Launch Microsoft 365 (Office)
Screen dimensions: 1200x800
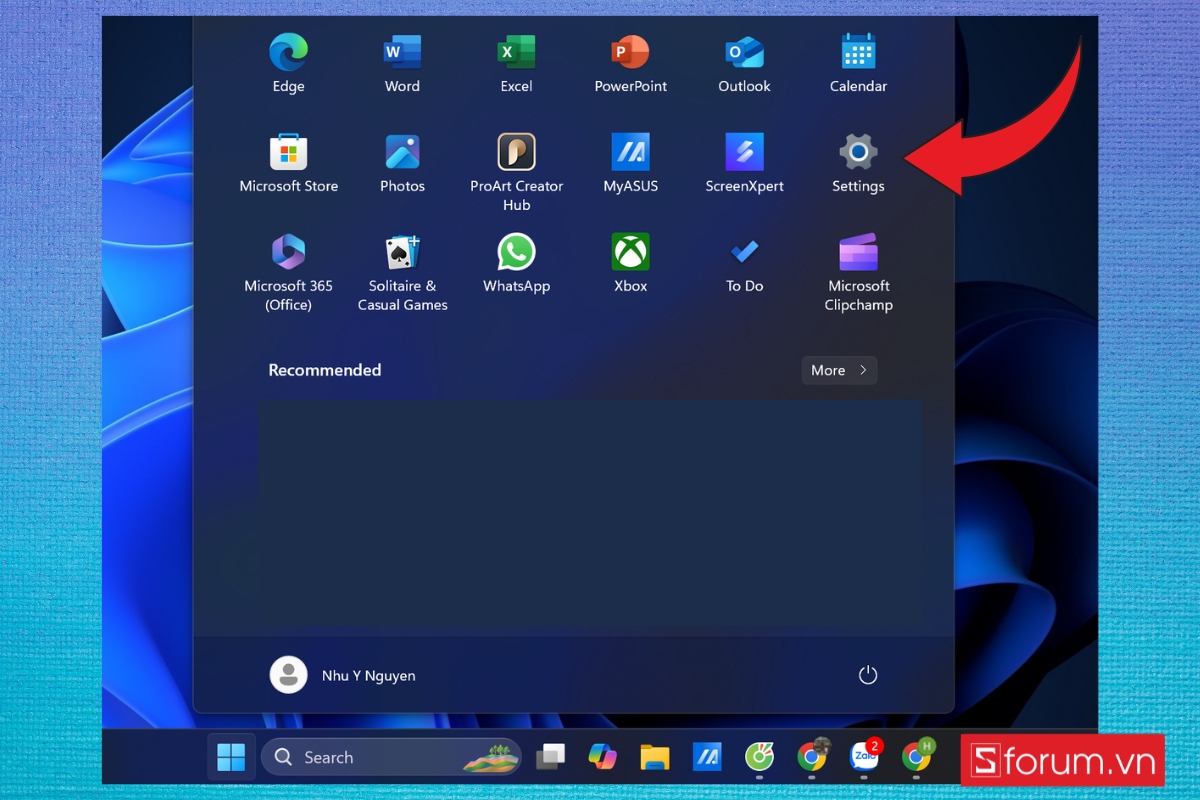tap(288, 272)
